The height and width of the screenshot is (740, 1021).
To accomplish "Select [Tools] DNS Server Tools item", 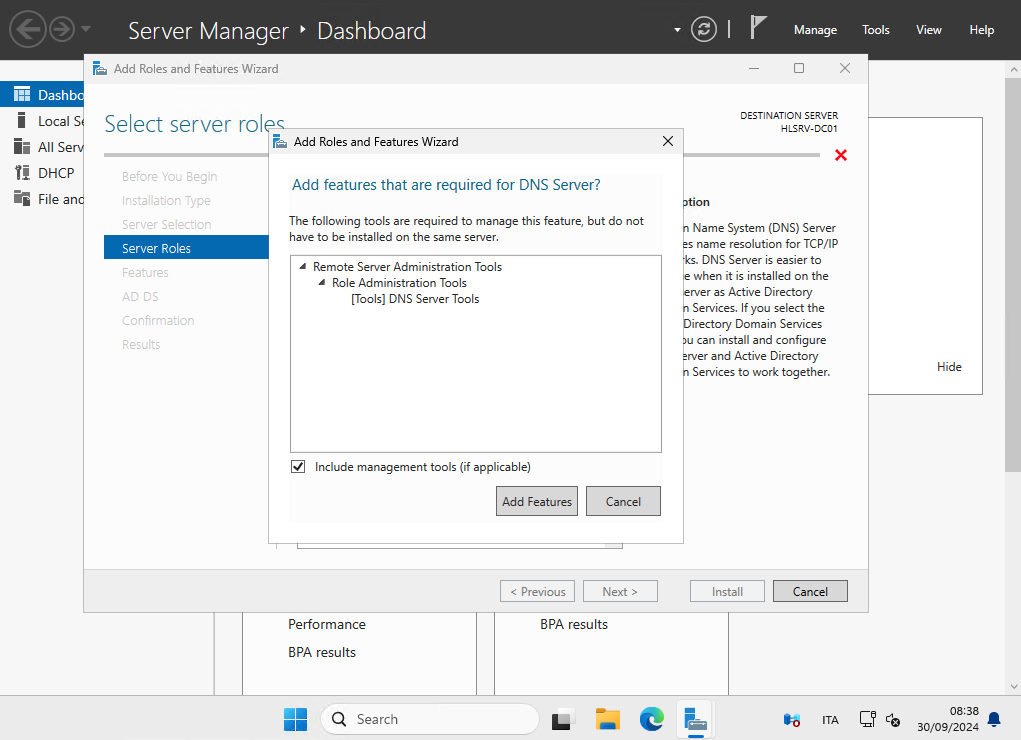I will (x=415, y=299).
